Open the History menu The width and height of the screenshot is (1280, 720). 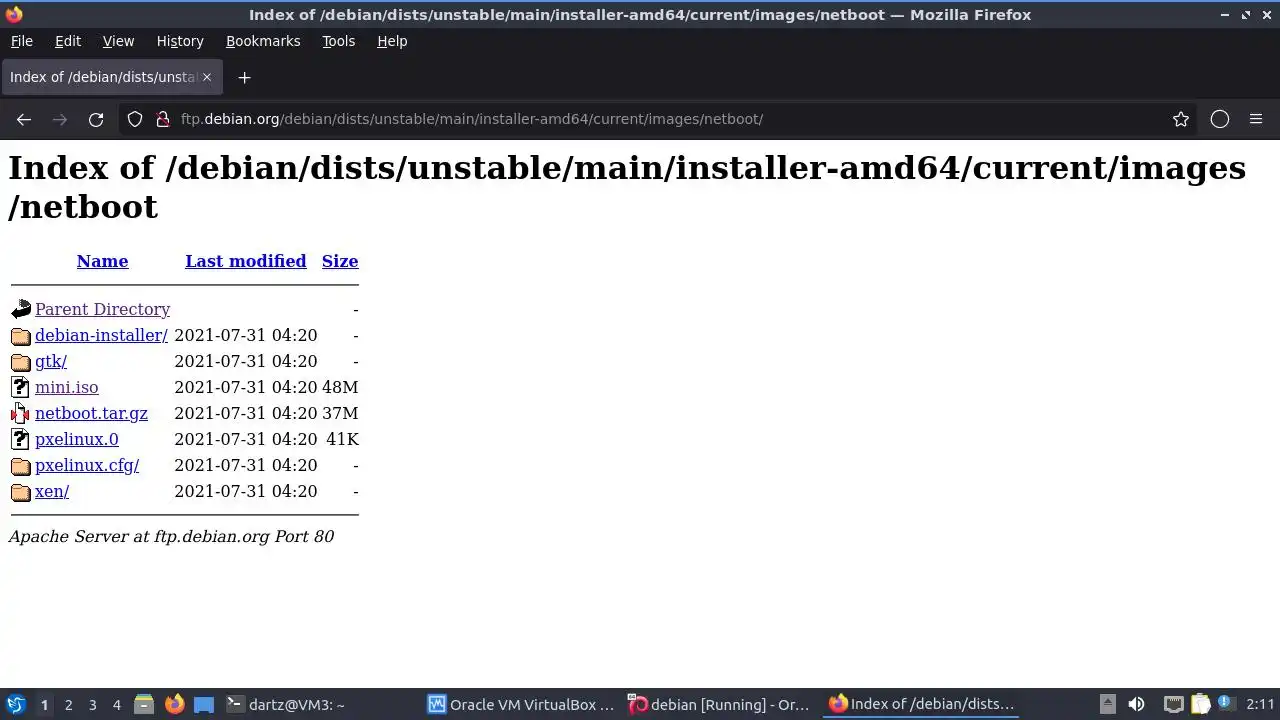point(180,41)
